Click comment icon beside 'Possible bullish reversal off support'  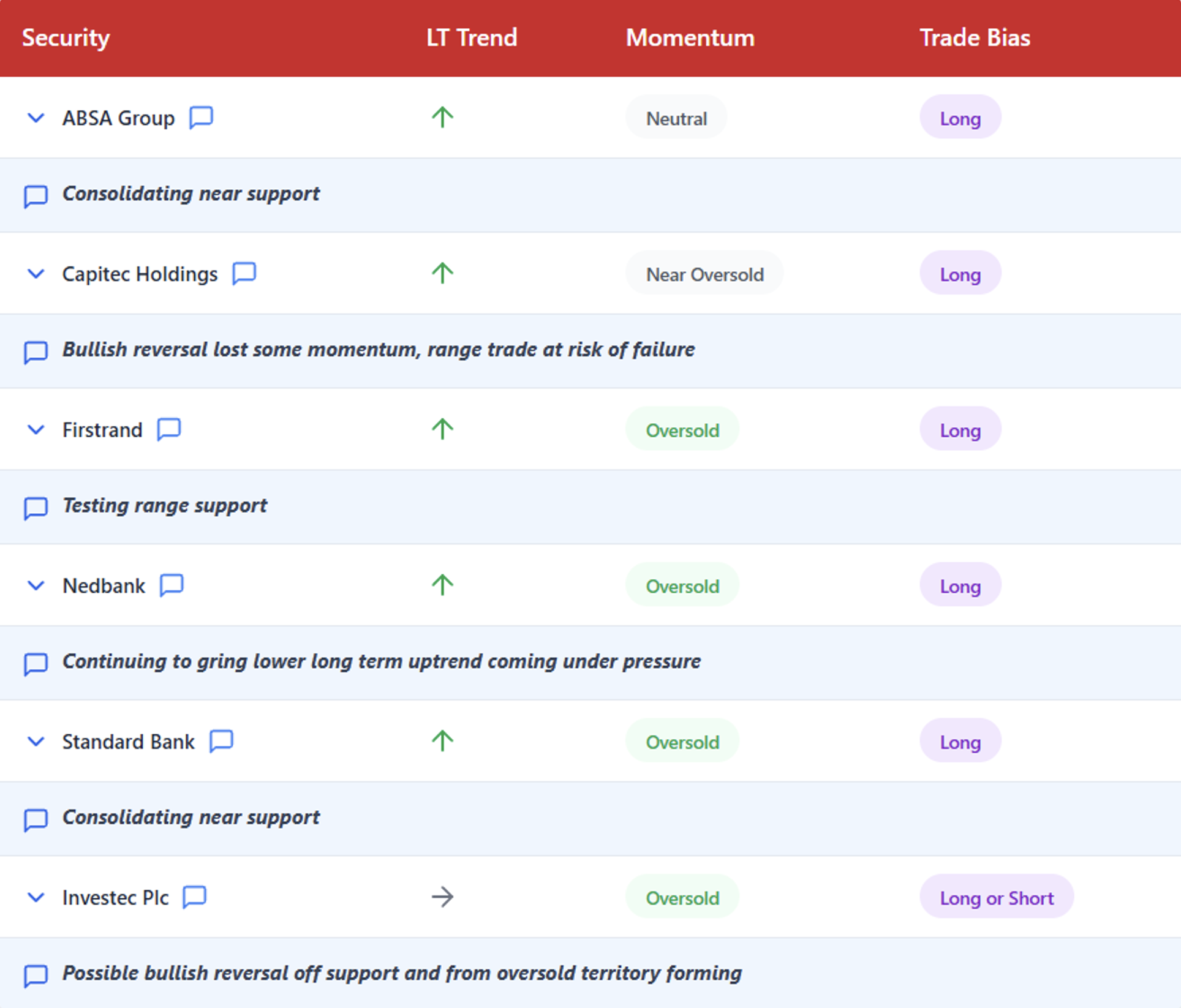(36, 976)
